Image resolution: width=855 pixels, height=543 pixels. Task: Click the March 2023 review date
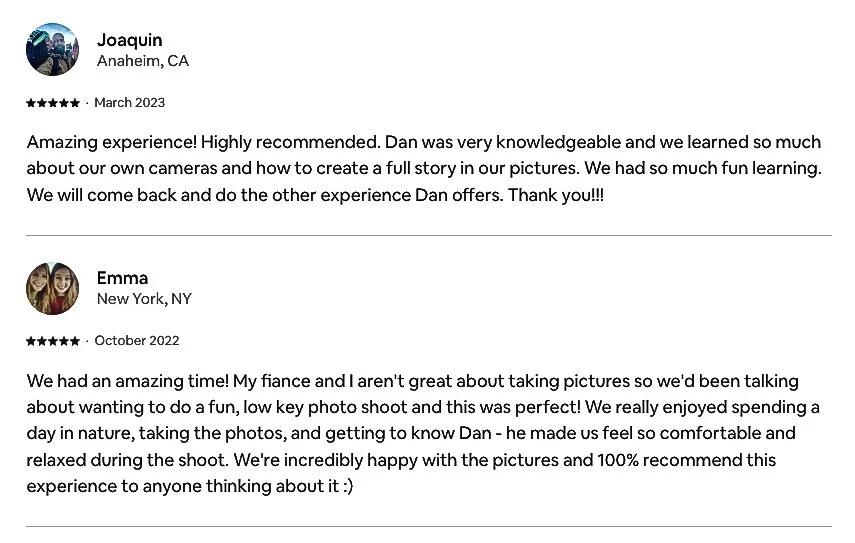[130, 102]
